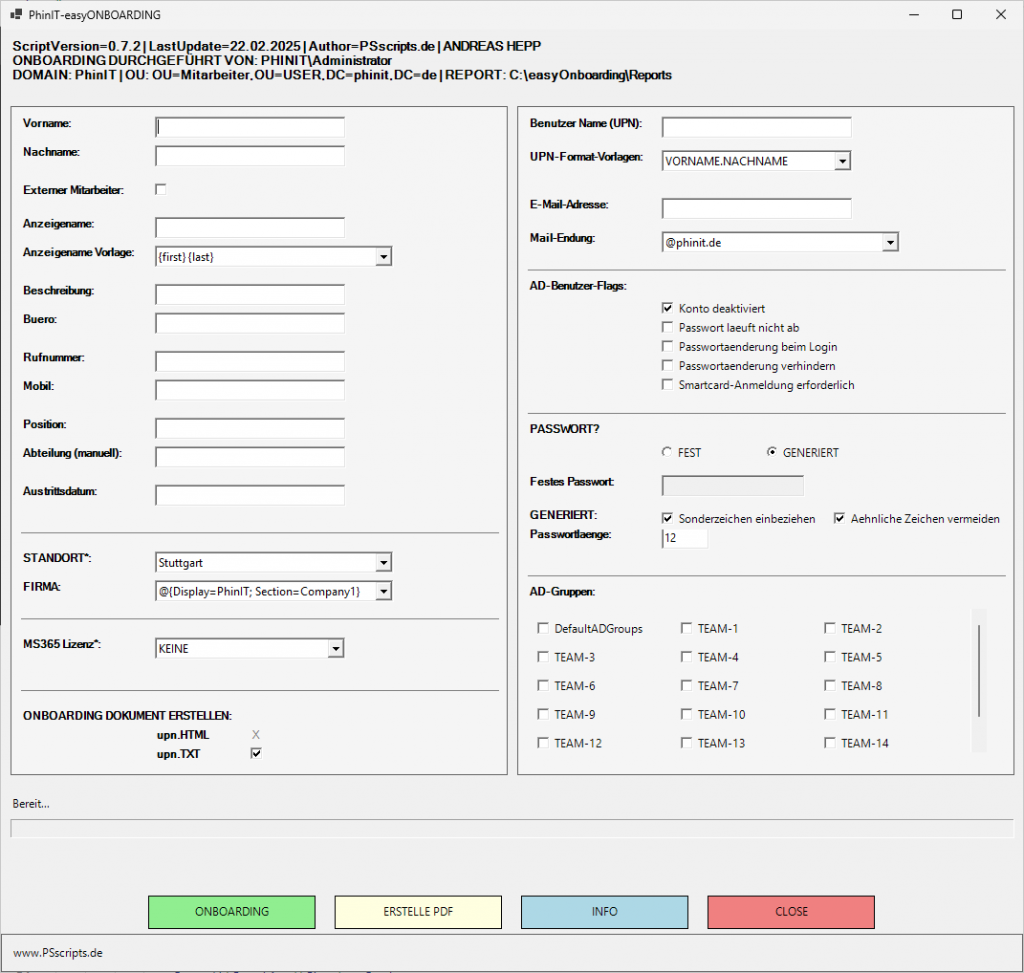Viewport: 1024px width, 973px height.
Task: Click the ERSTELLE PDF button
Action: 418,912
